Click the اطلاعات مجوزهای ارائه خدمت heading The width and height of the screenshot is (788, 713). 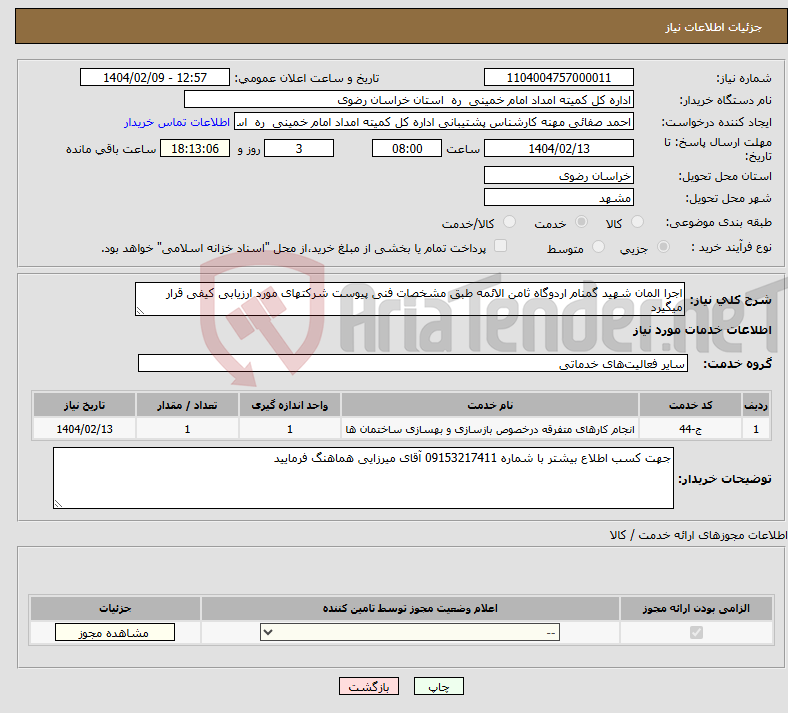698,535
